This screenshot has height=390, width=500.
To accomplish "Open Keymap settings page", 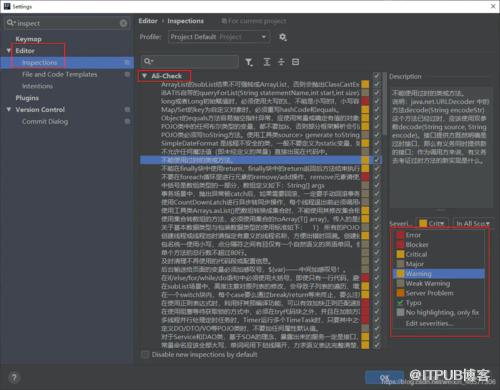I will [x=28, y=39].
